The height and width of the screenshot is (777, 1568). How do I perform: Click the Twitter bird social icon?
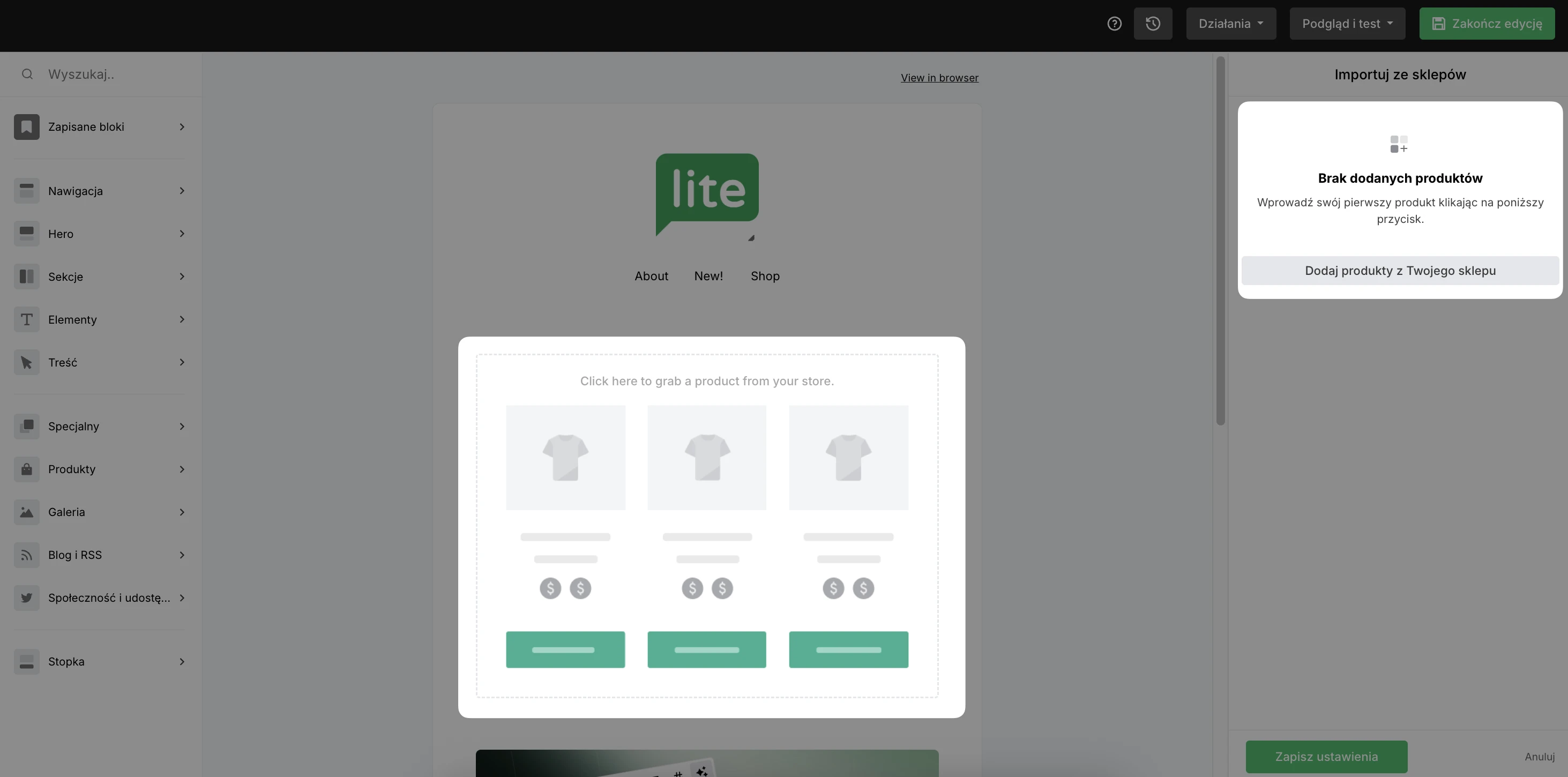point(27,597)
